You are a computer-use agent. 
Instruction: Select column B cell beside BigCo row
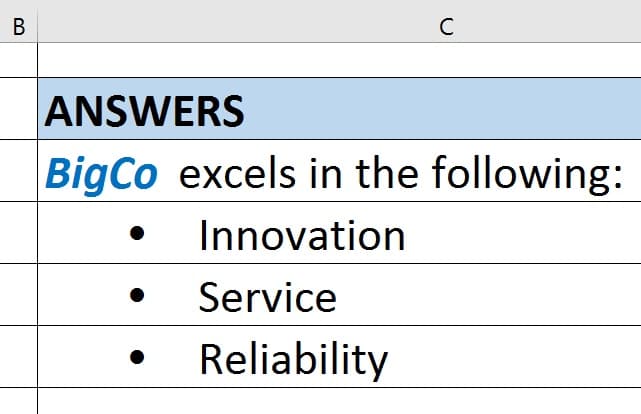coord(18,170)
